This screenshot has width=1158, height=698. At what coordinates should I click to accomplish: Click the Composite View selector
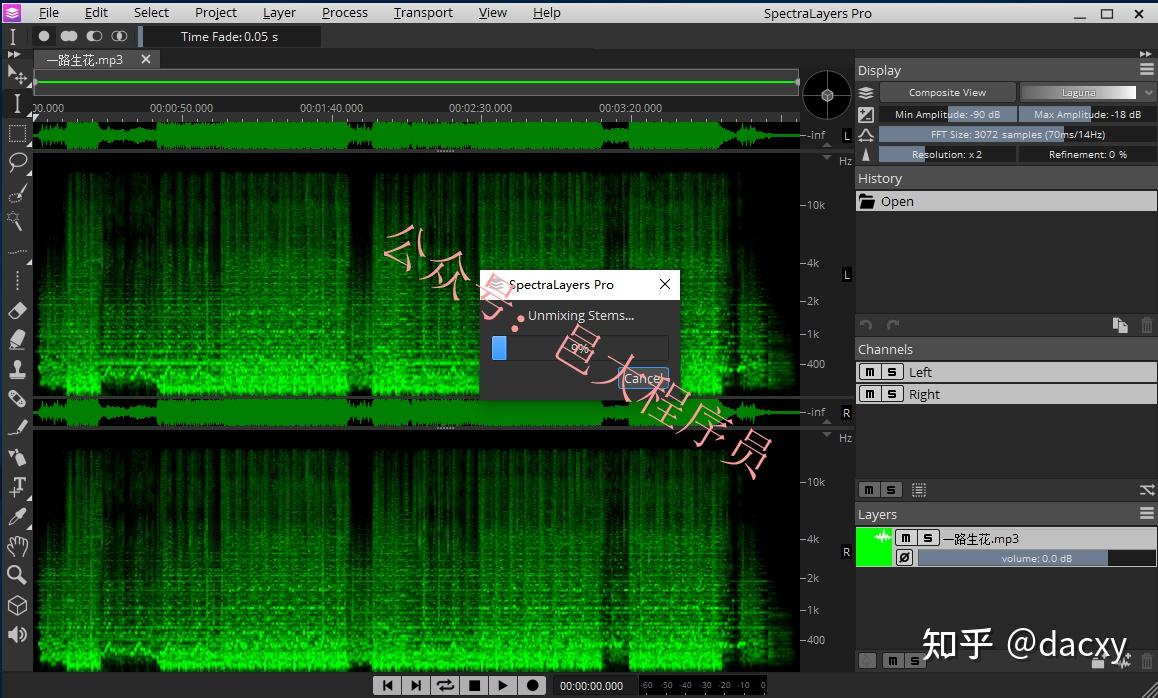(x=948, y=92)
